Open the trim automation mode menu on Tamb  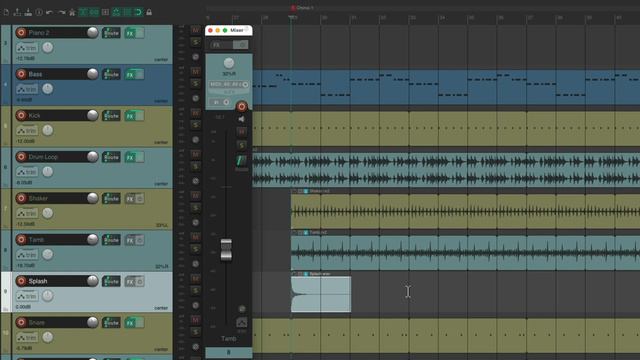point(27,255)
